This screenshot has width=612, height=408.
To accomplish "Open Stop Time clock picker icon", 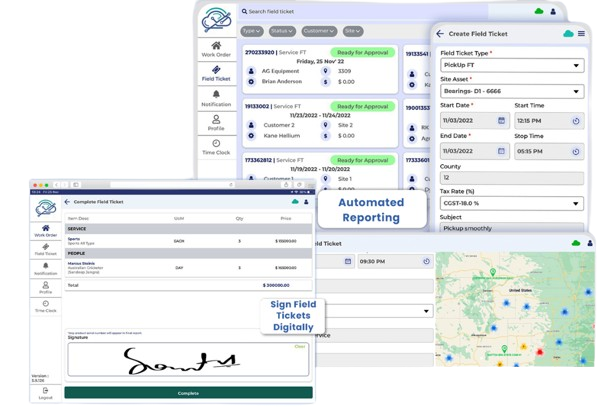I will point(576,151).
